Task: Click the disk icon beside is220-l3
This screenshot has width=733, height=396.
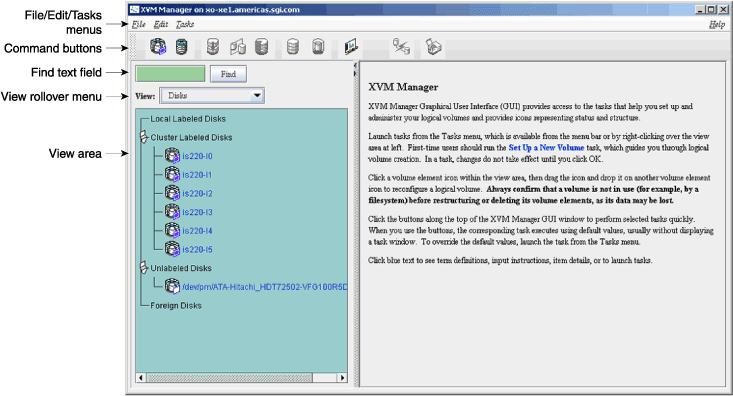Action: click(x=172, y=212)
